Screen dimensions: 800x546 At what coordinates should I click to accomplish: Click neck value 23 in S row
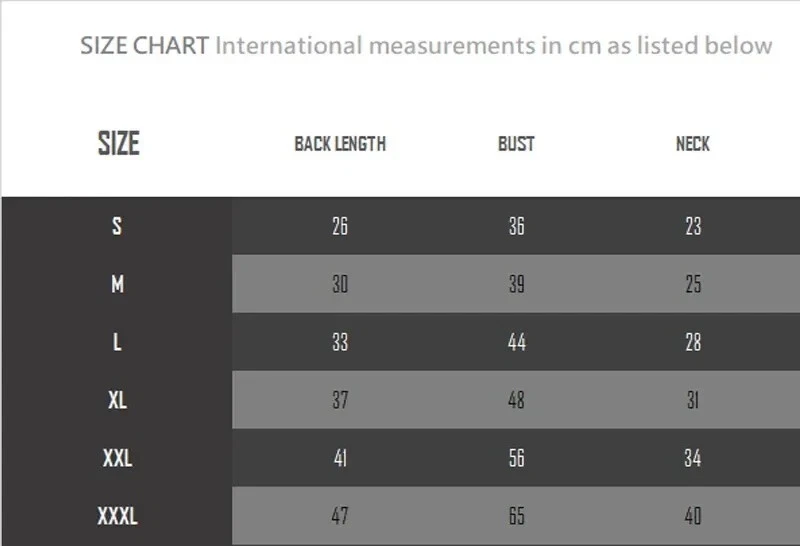pos(693,226)
